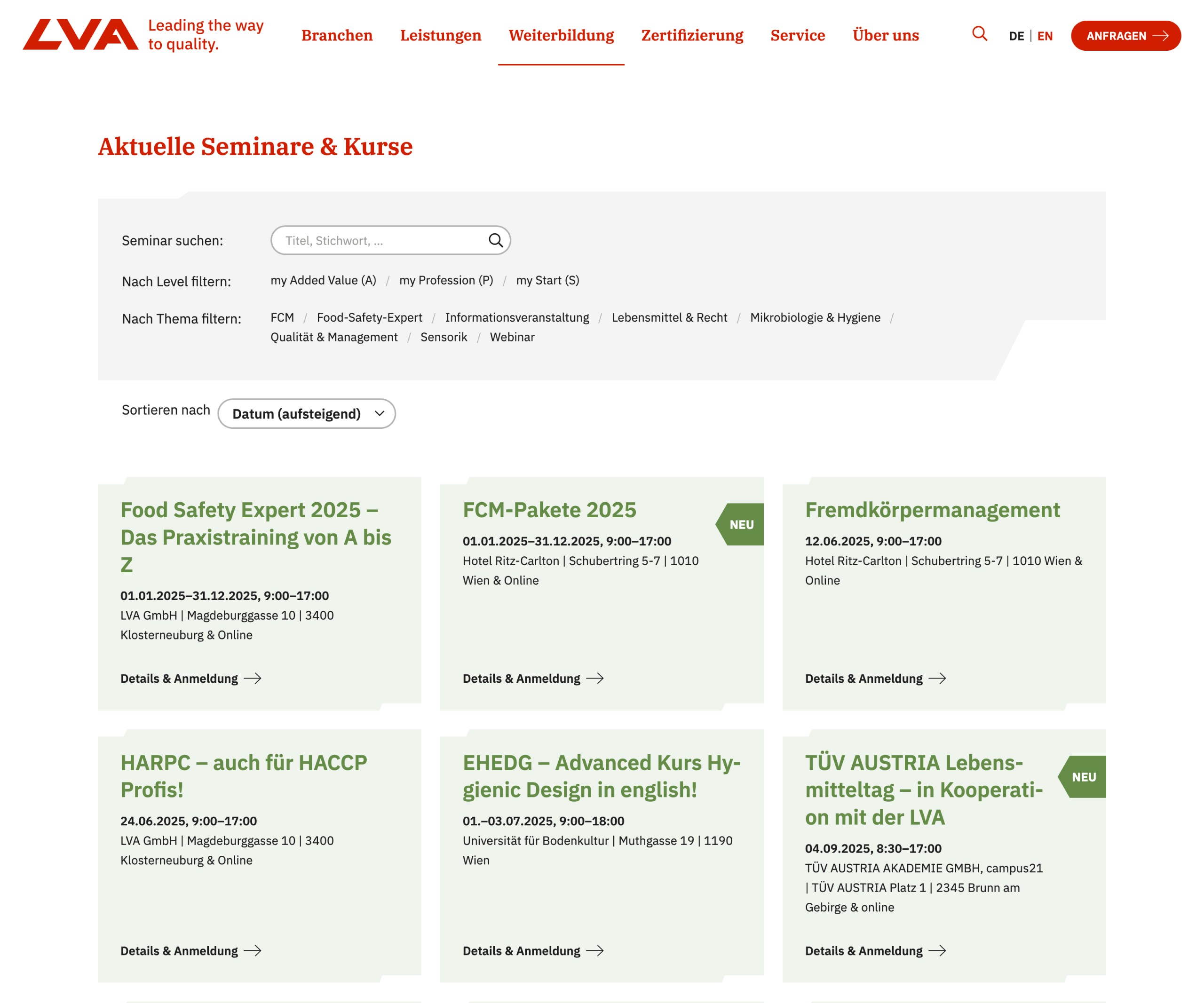This screenshot has height=1003, width=1204.
Task: Click arrow next to Food Safety Expert 2025 details
Action: (x=253, y=679)
